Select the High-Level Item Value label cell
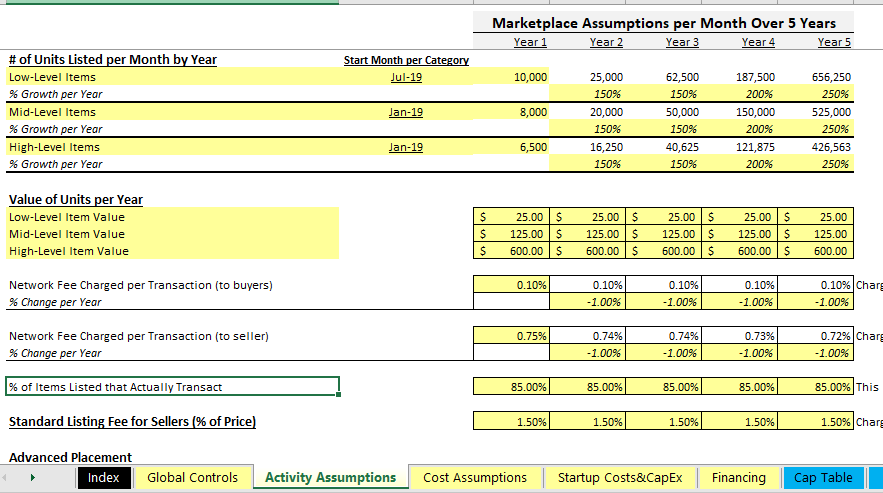 point(172,251)
